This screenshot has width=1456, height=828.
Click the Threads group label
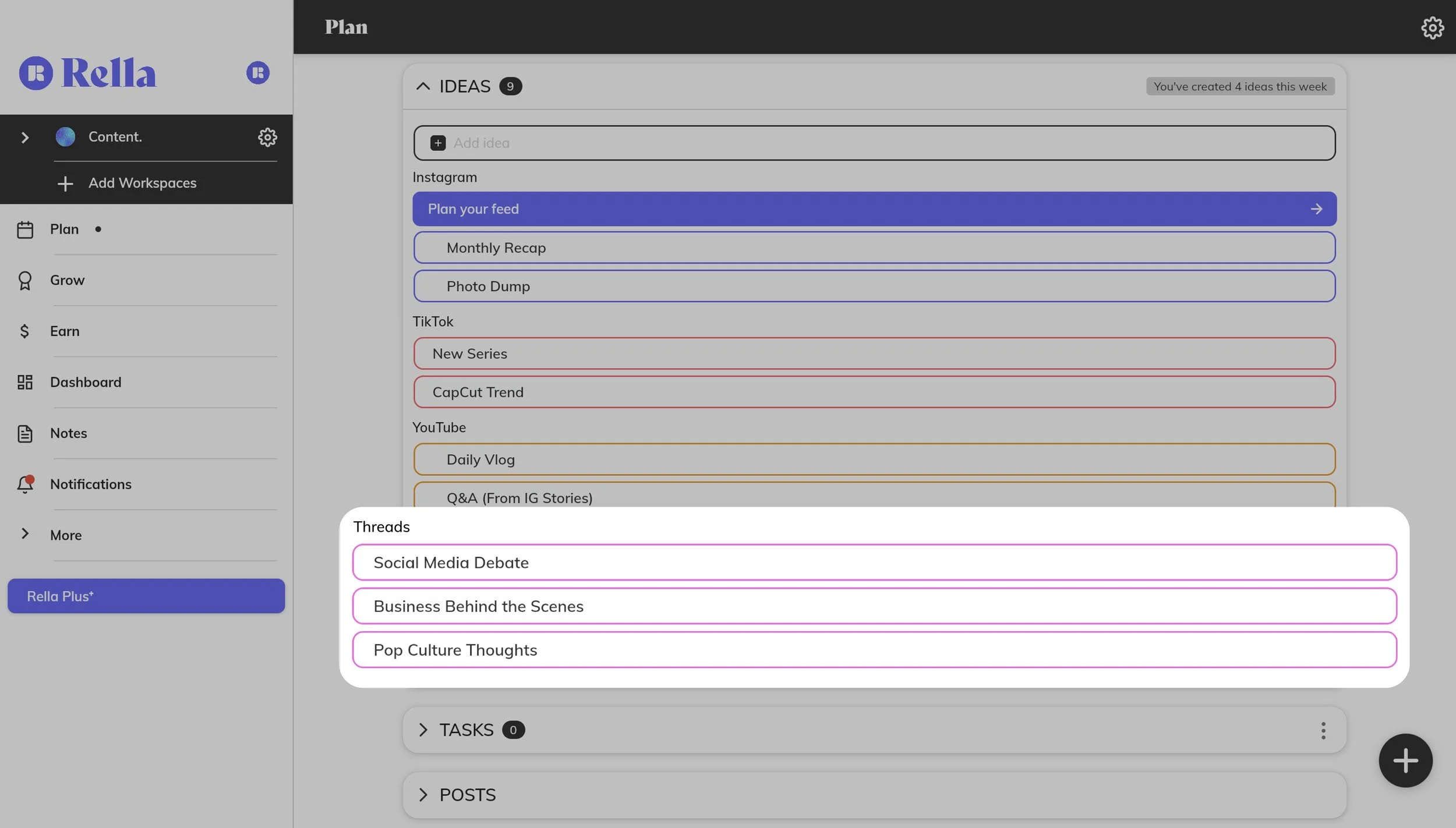[x=381, y=527]
